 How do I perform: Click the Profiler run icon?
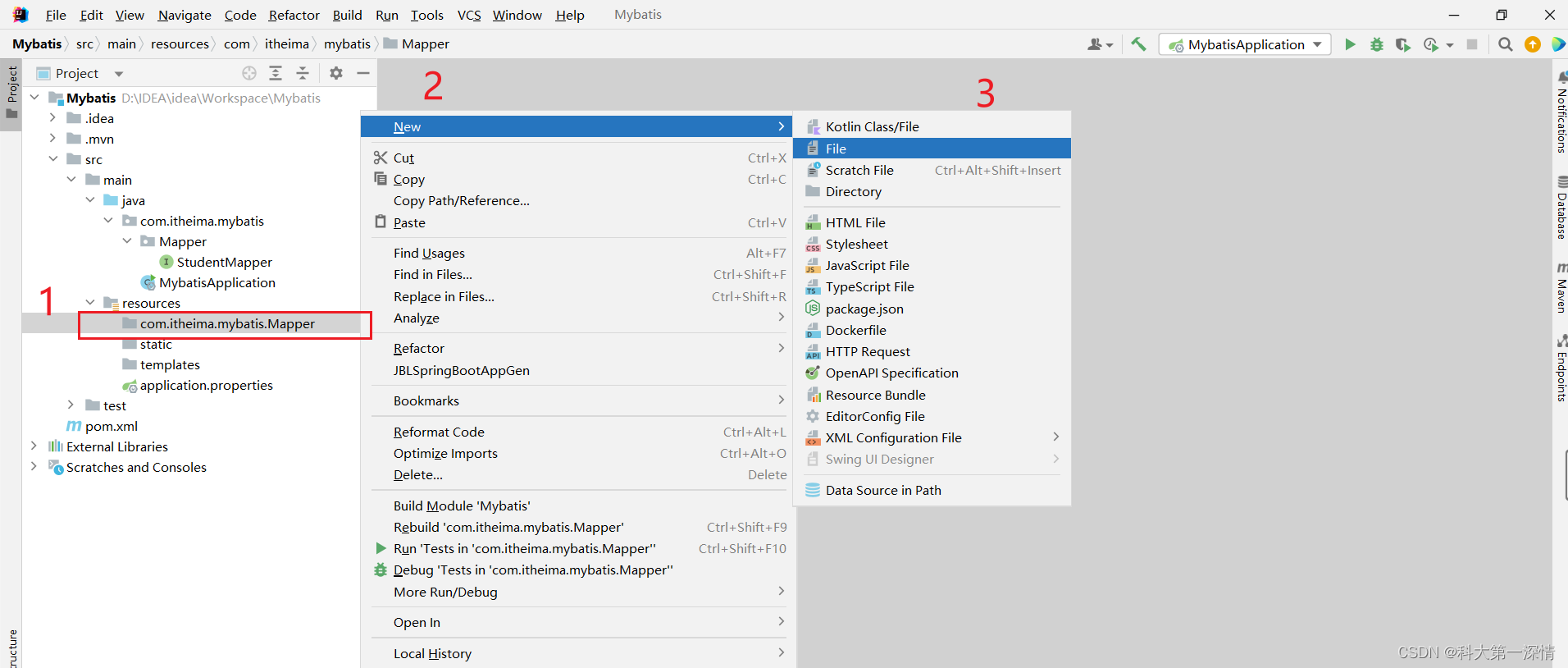(1431, 44)
